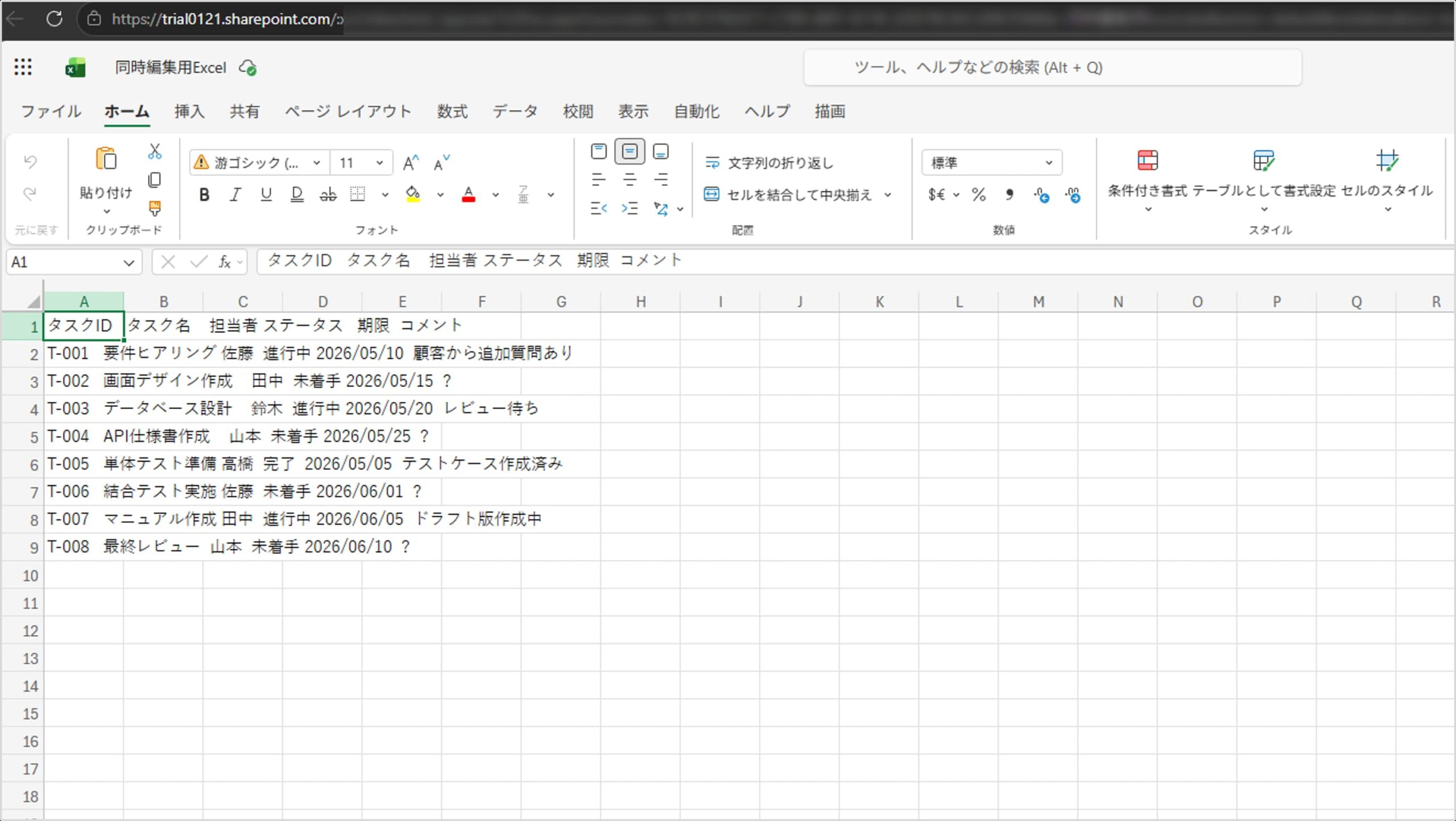Screen dimensions: 1456x821
Task: Open the app launcher waffle icon
Action: (x=23, y=67)
